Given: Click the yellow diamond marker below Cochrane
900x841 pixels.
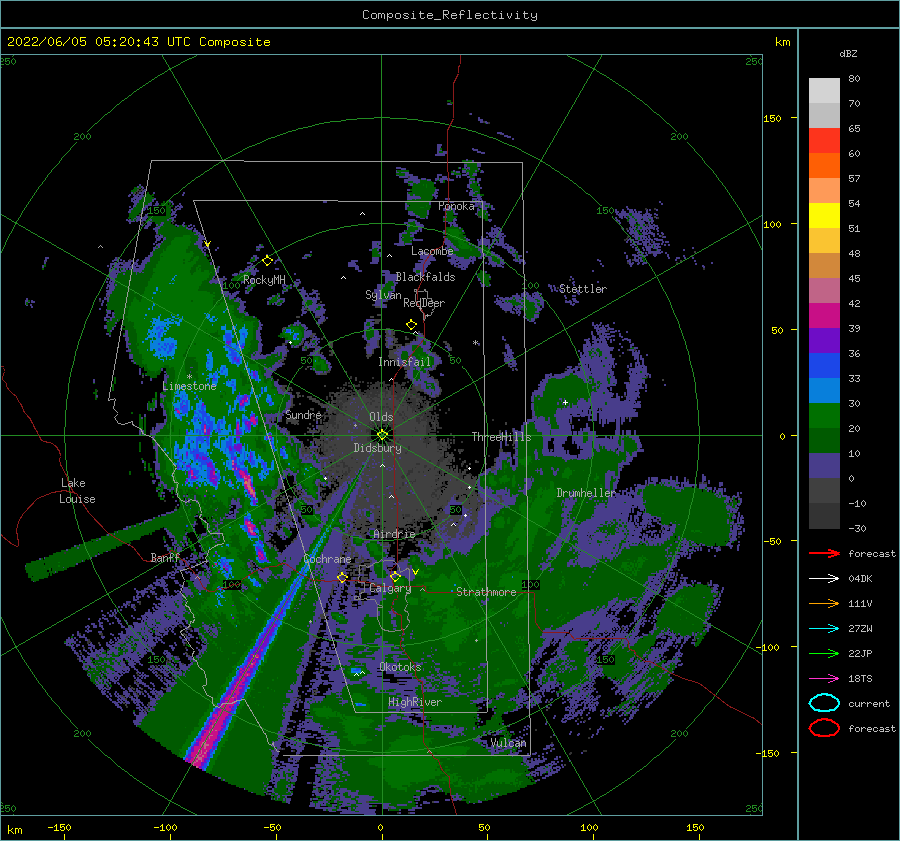Looking at the screenshot, I should (342, 577).
